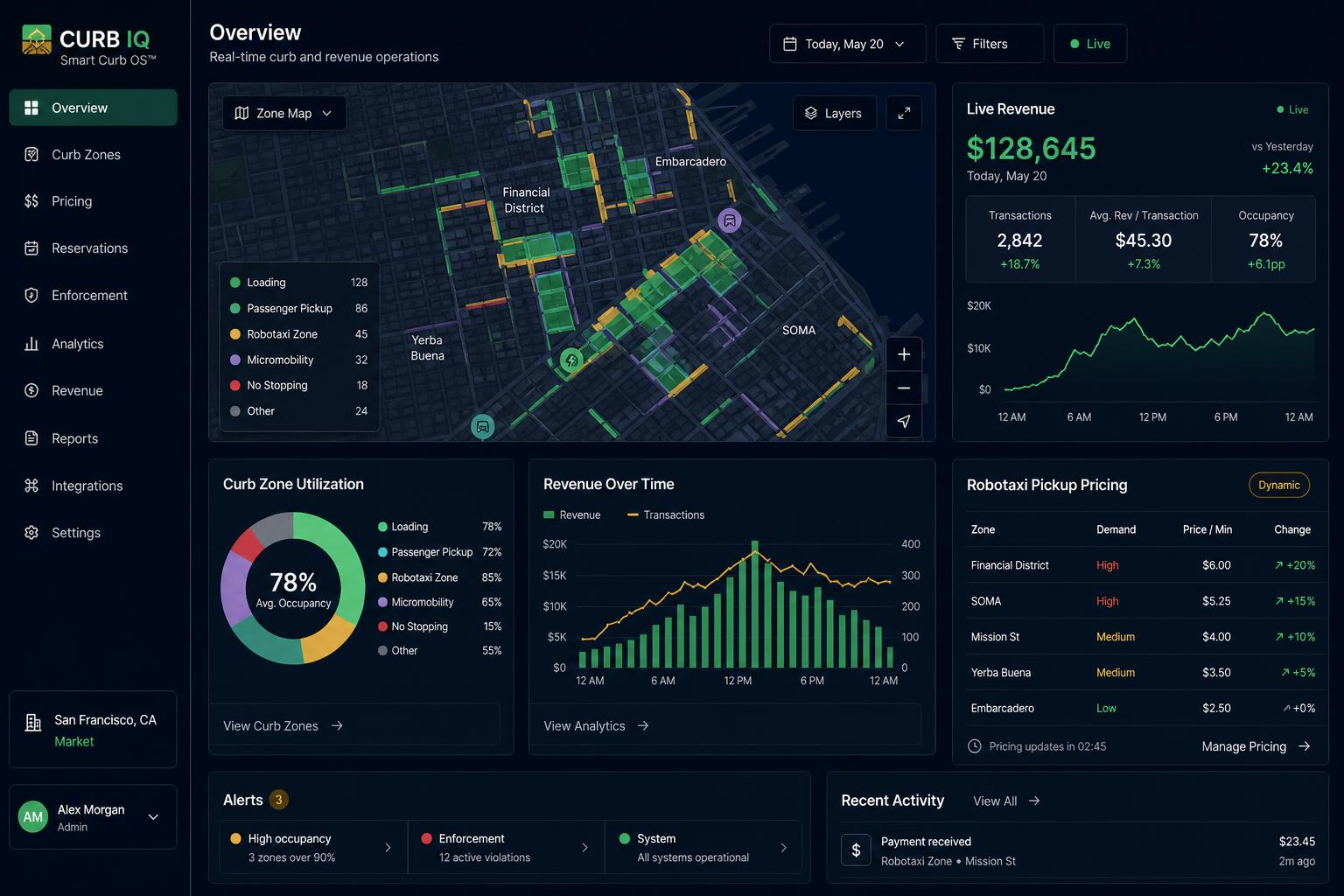This screenshot has height=896, width=1344.
Task: Click the Curb IQ logo icon
Action: [37, 40]
